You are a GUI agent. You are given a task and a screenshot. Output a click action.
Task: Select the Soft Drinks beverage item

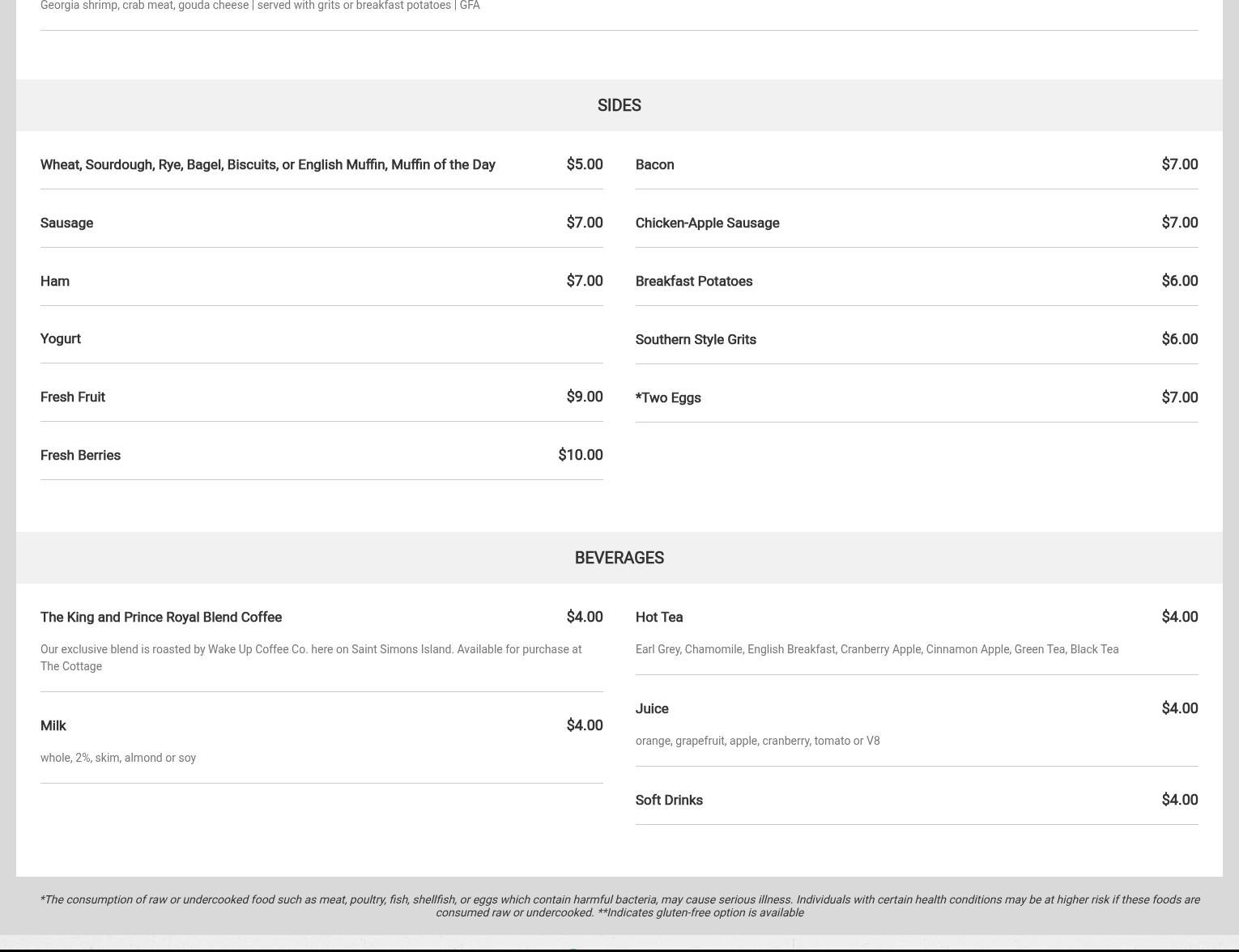669,800
